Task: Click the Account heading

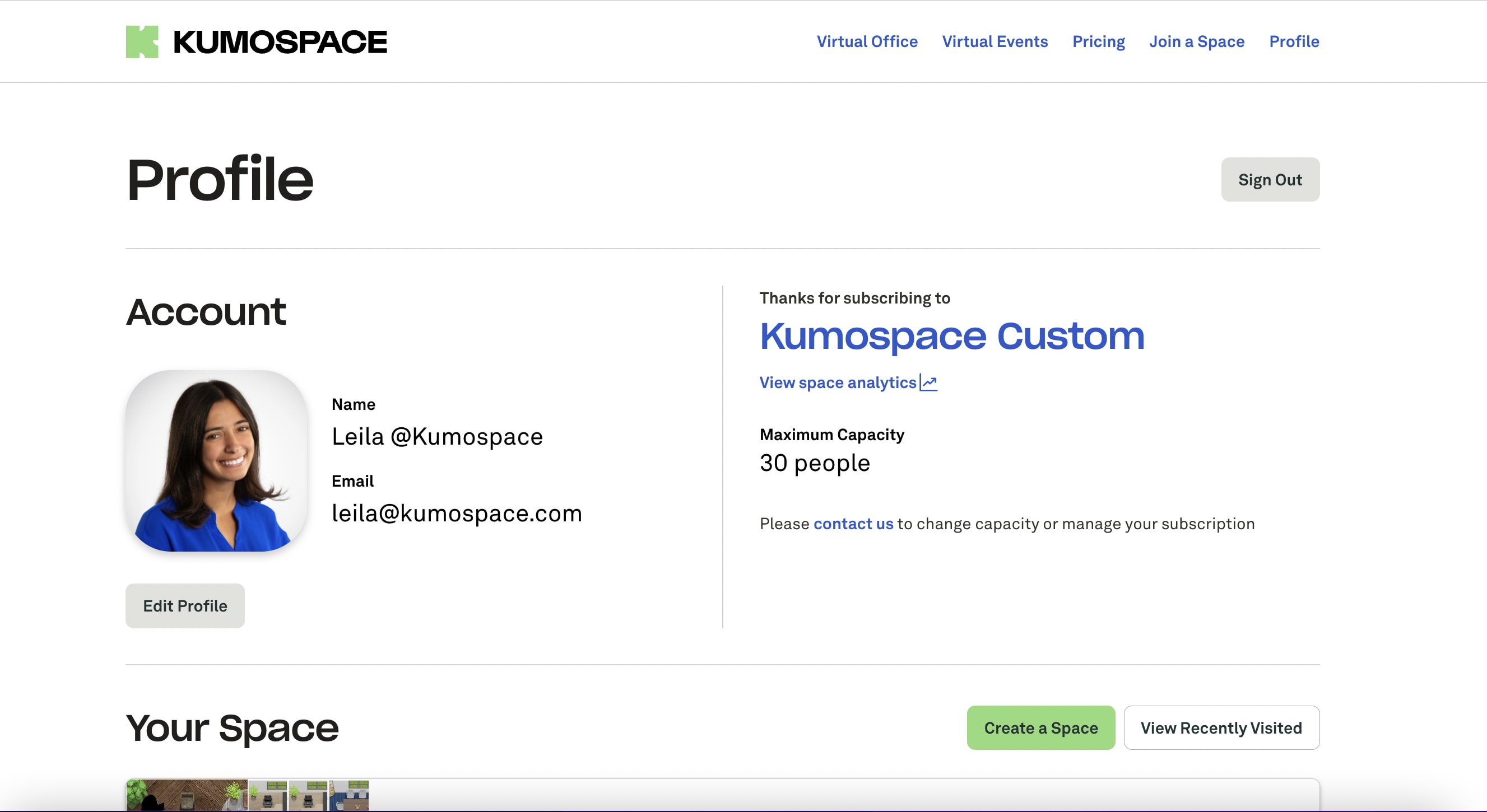Action: click(206, 312)
